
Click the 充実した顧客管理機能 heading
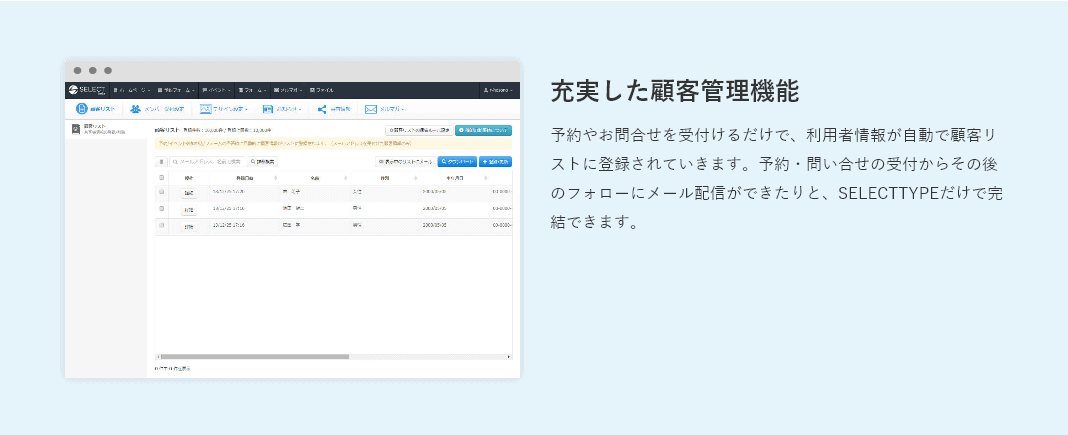tap(674, 91)
